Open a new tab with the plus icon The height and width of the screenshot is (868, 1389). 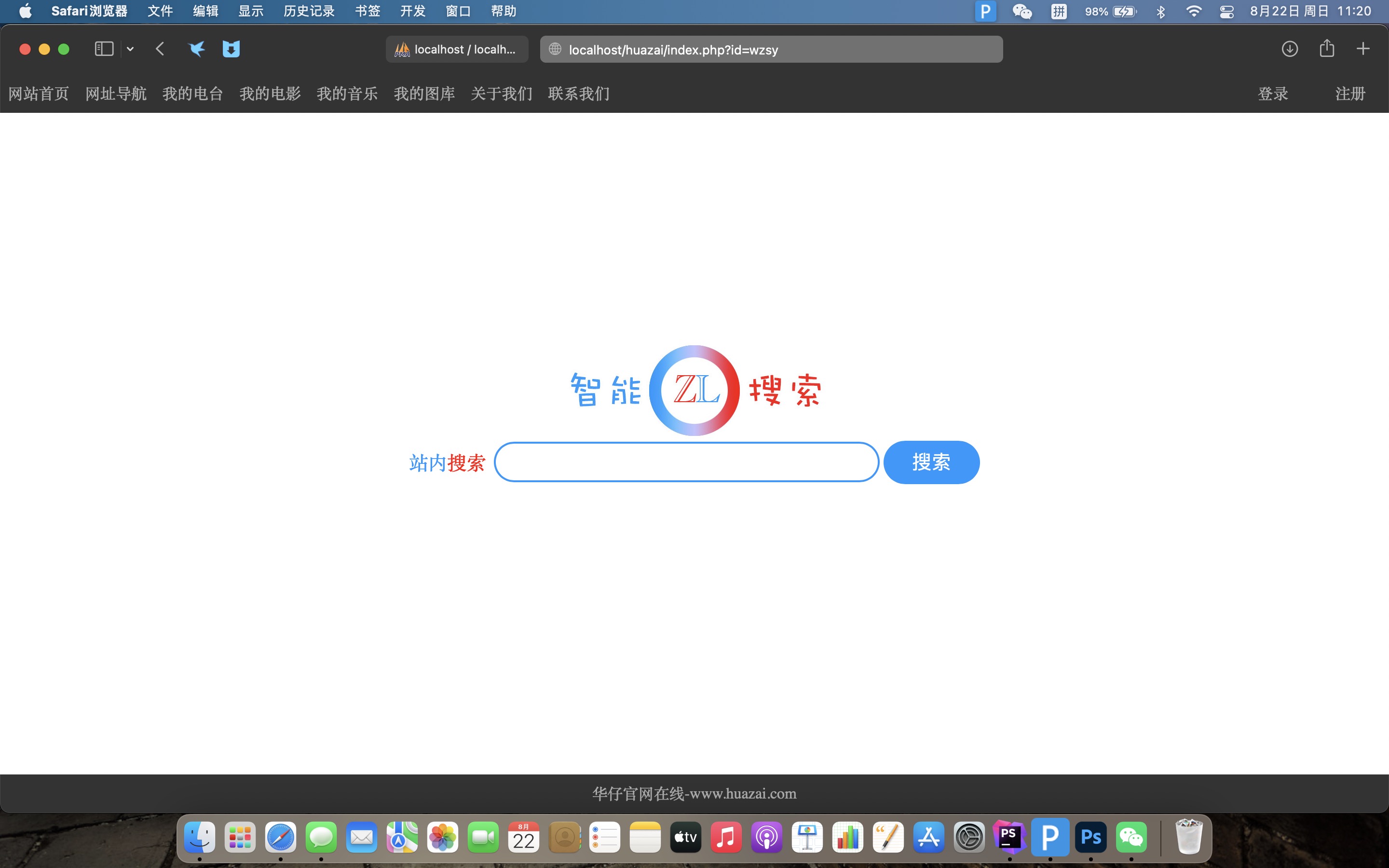coord(1362,49)
